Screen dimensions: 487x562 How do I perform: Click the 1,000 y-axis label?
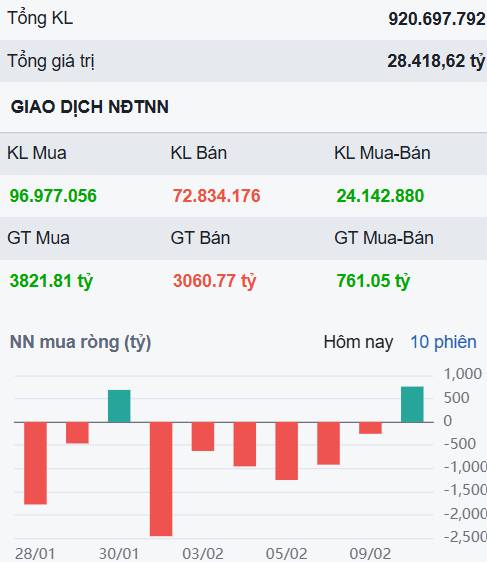tap(462, 374)
